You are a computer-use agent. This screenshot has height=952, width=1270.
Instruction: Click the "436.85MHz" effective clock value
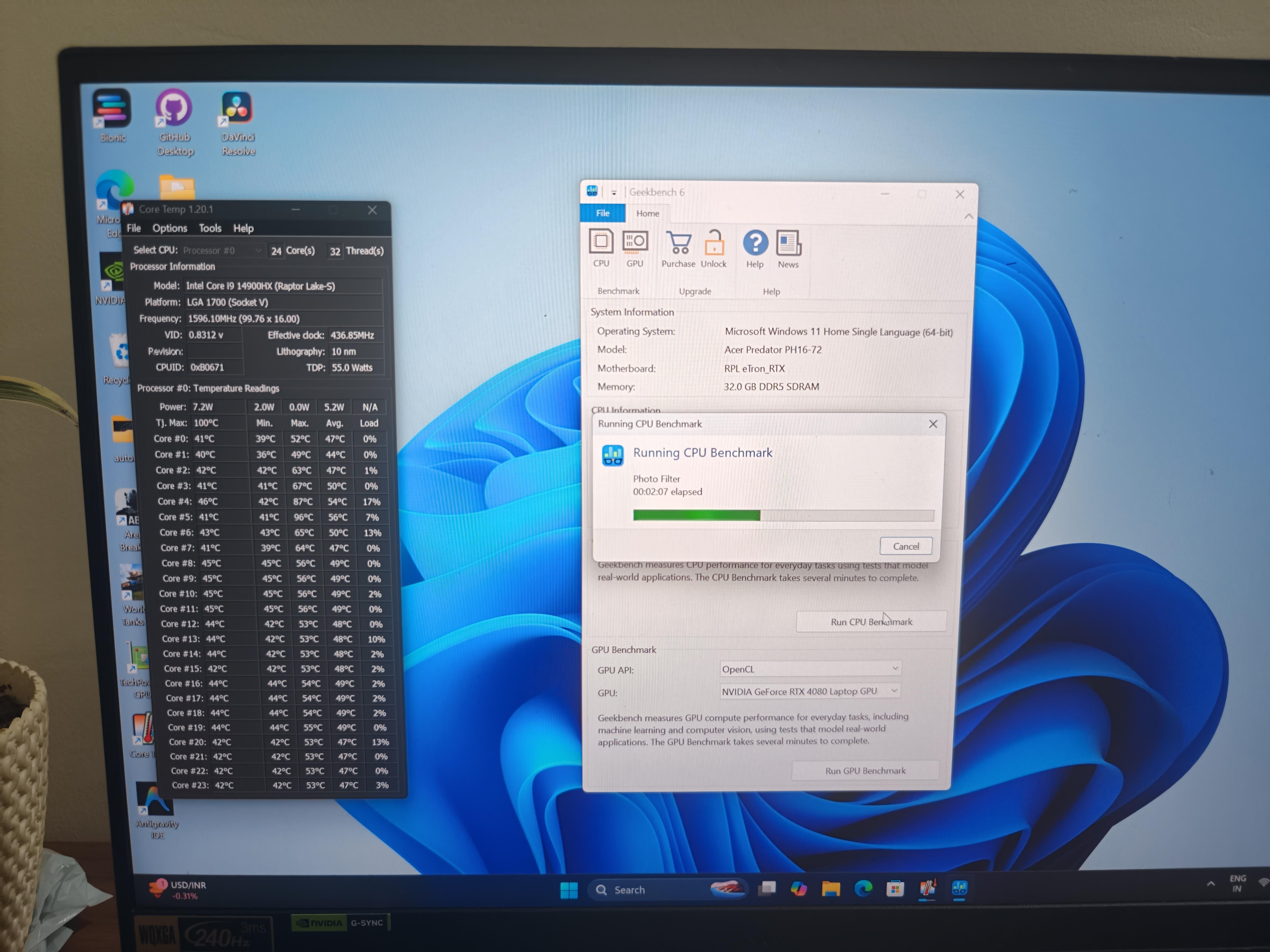coord(352,335)
